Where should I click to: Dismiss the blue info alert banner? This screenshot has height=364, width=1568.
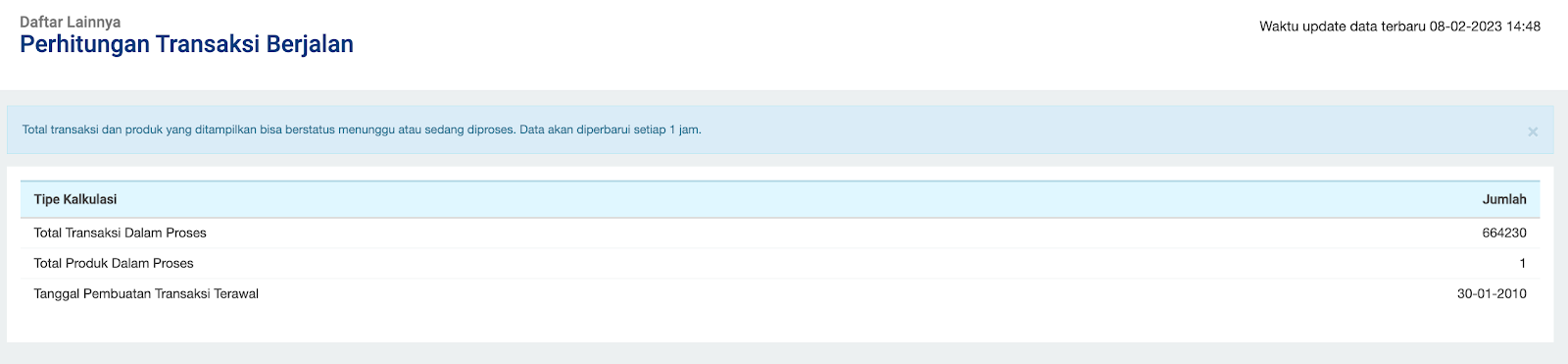tap(1533, 131)
